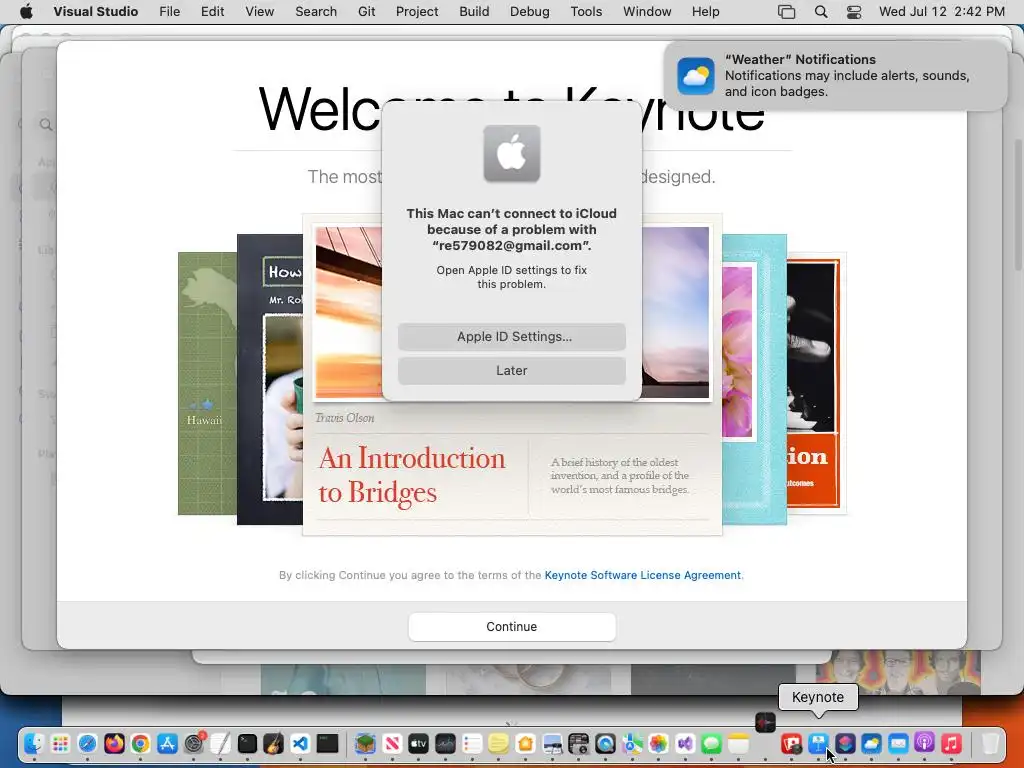Image resolution: width=1024 pixels, height=768 pixels.
Task: Open Stocks from the Dock
Action: 445,743
